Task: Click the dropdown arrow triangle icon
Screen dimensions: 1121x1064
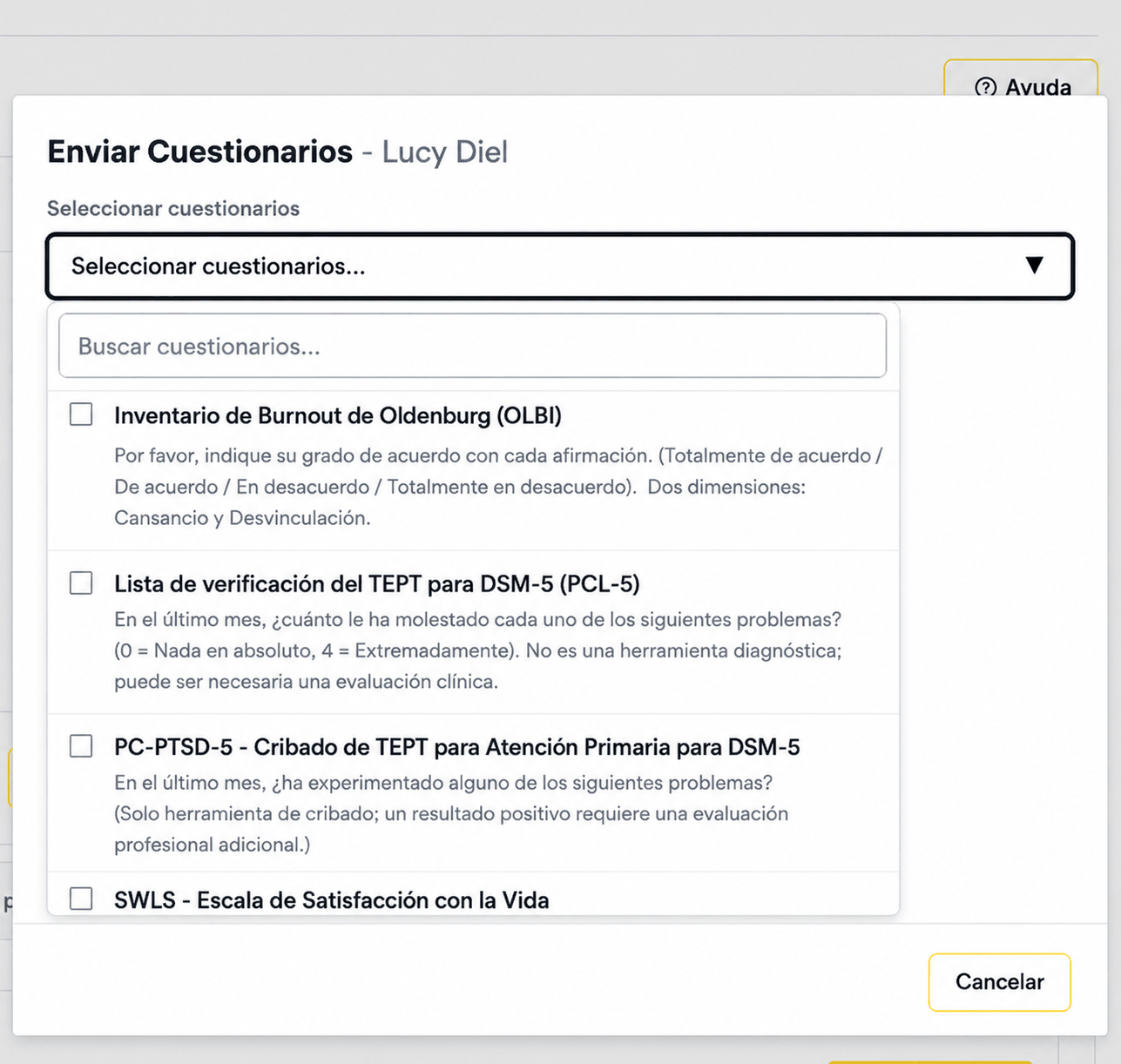Action: 1034,266
